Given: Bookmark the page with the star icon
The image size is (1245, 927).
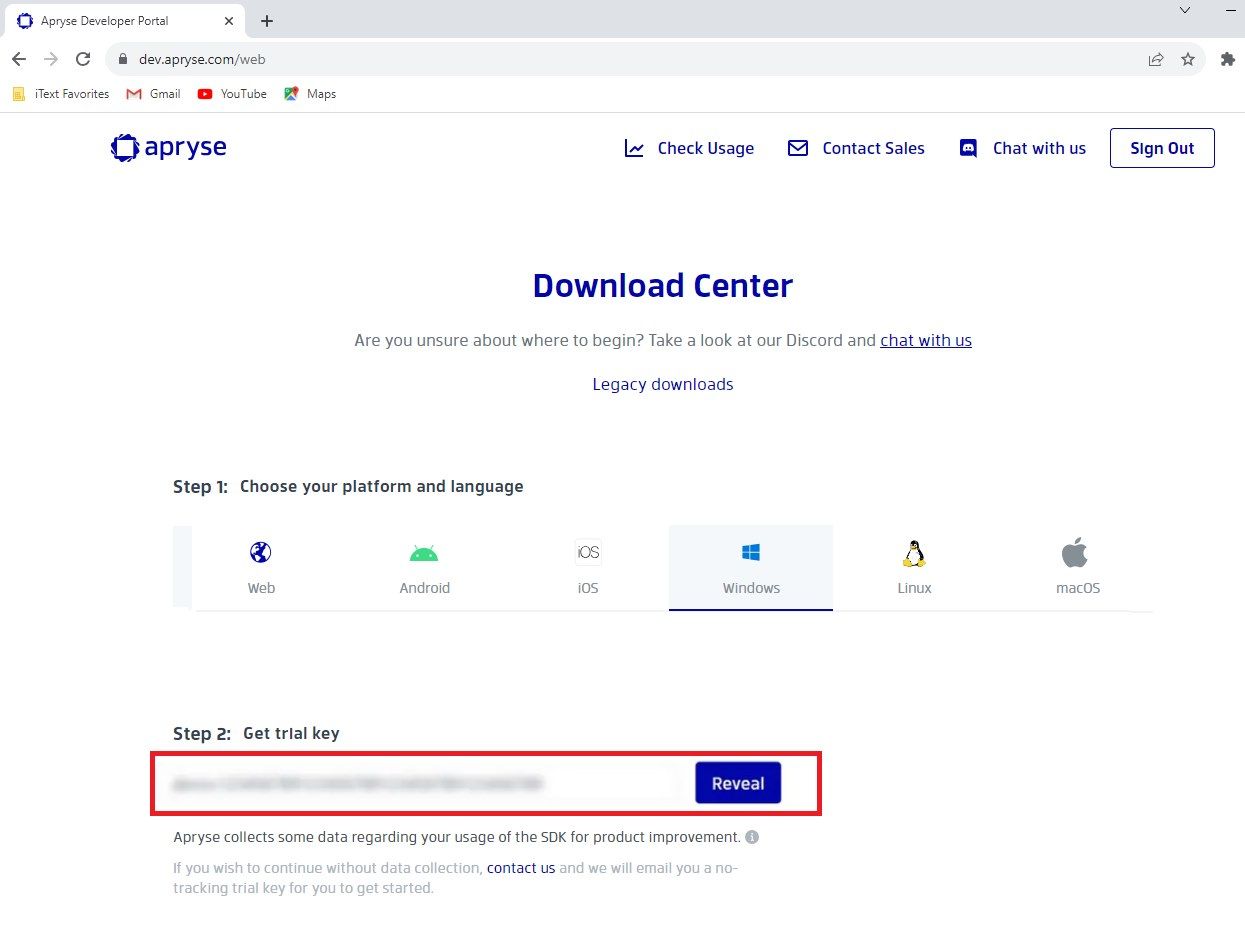Looking at the screenshot, I should pyautogui.click(x=1188, y=59).
